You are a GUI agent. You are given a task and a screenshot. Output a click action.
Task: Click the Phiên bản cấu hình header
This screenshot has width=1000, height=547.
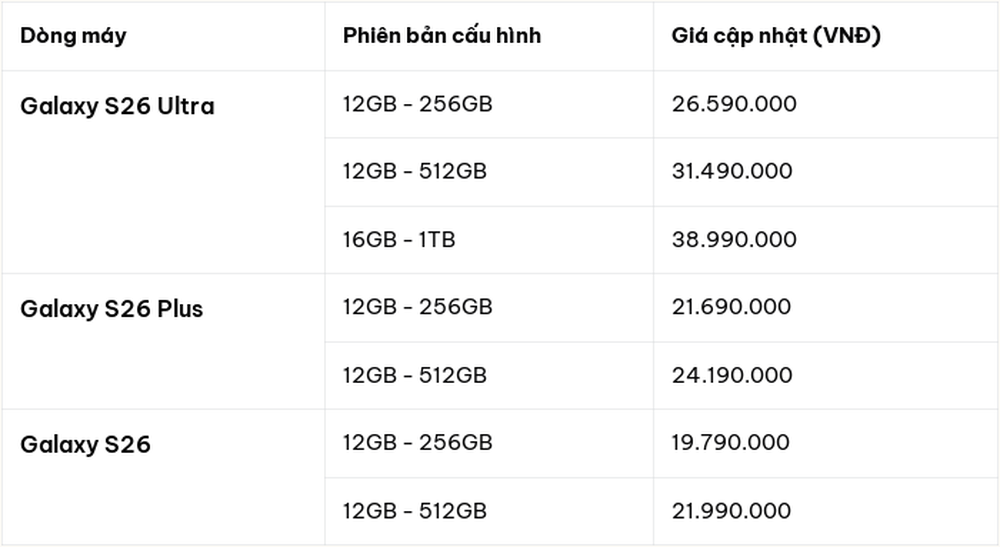[442, 35]
